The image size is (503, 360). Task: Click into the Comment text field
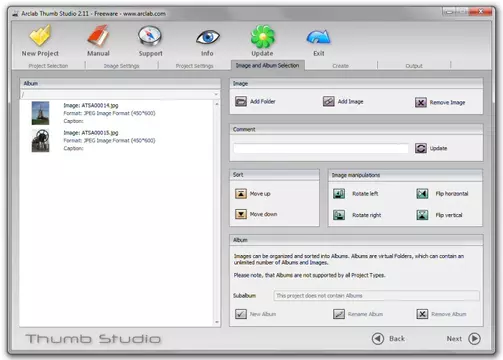pyautogui.click(x=321, y=148)
